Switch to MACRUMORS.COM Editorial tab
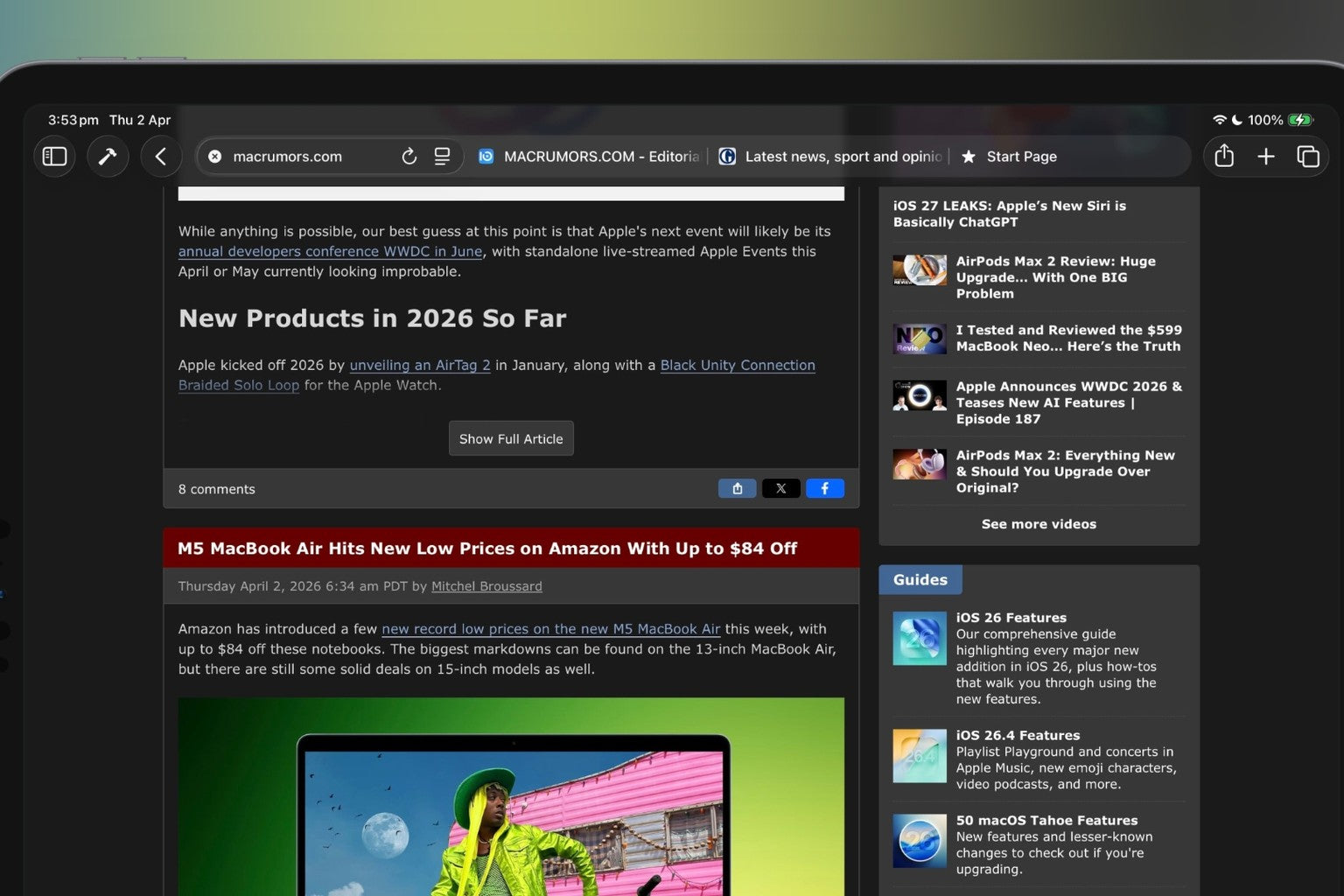 point(591,157)
